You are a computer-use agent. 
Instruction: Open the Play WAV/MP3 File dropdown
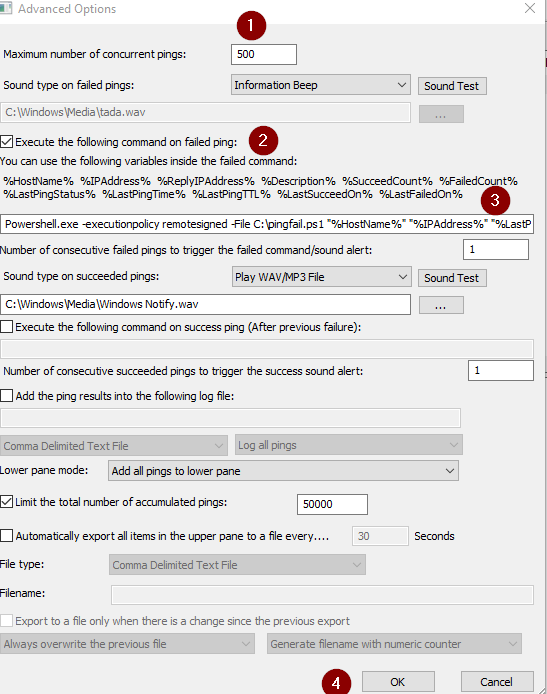click(322, 277)
